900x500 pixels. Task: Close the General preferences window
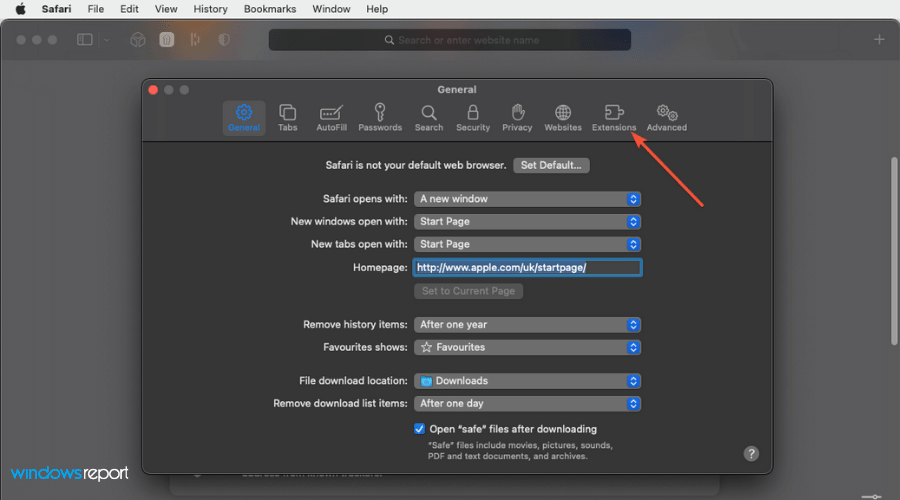pos(153,90)
